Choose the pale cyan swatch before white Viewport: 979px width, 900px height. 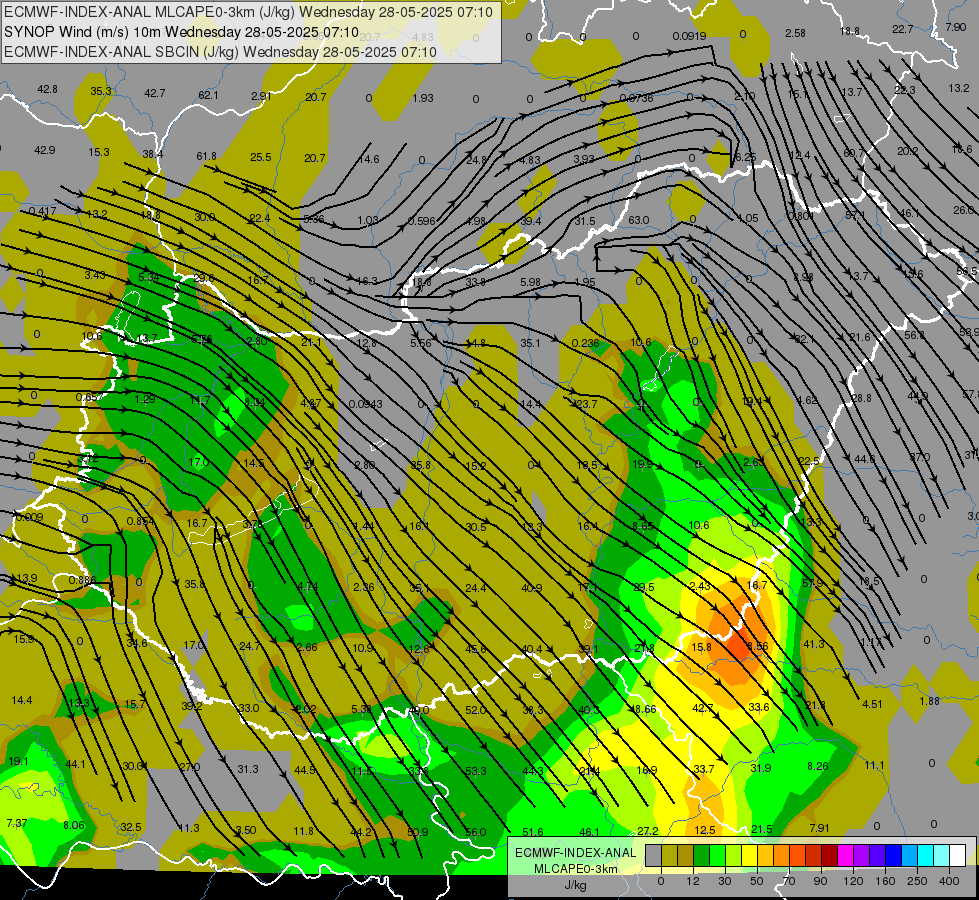tap(942, 855)
